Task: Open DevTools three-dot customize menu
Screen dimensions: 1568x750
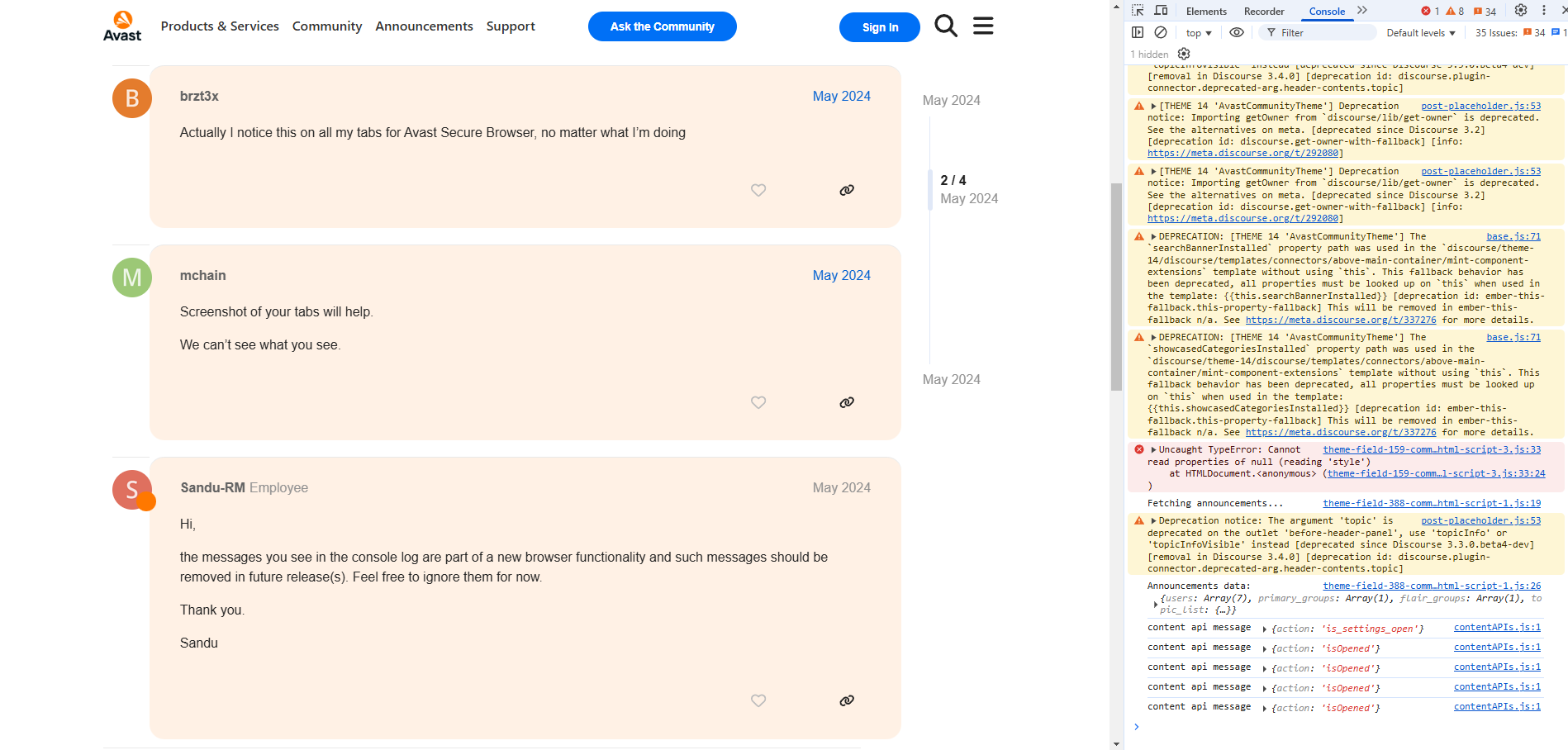Action: click(x=1544, y=11)
